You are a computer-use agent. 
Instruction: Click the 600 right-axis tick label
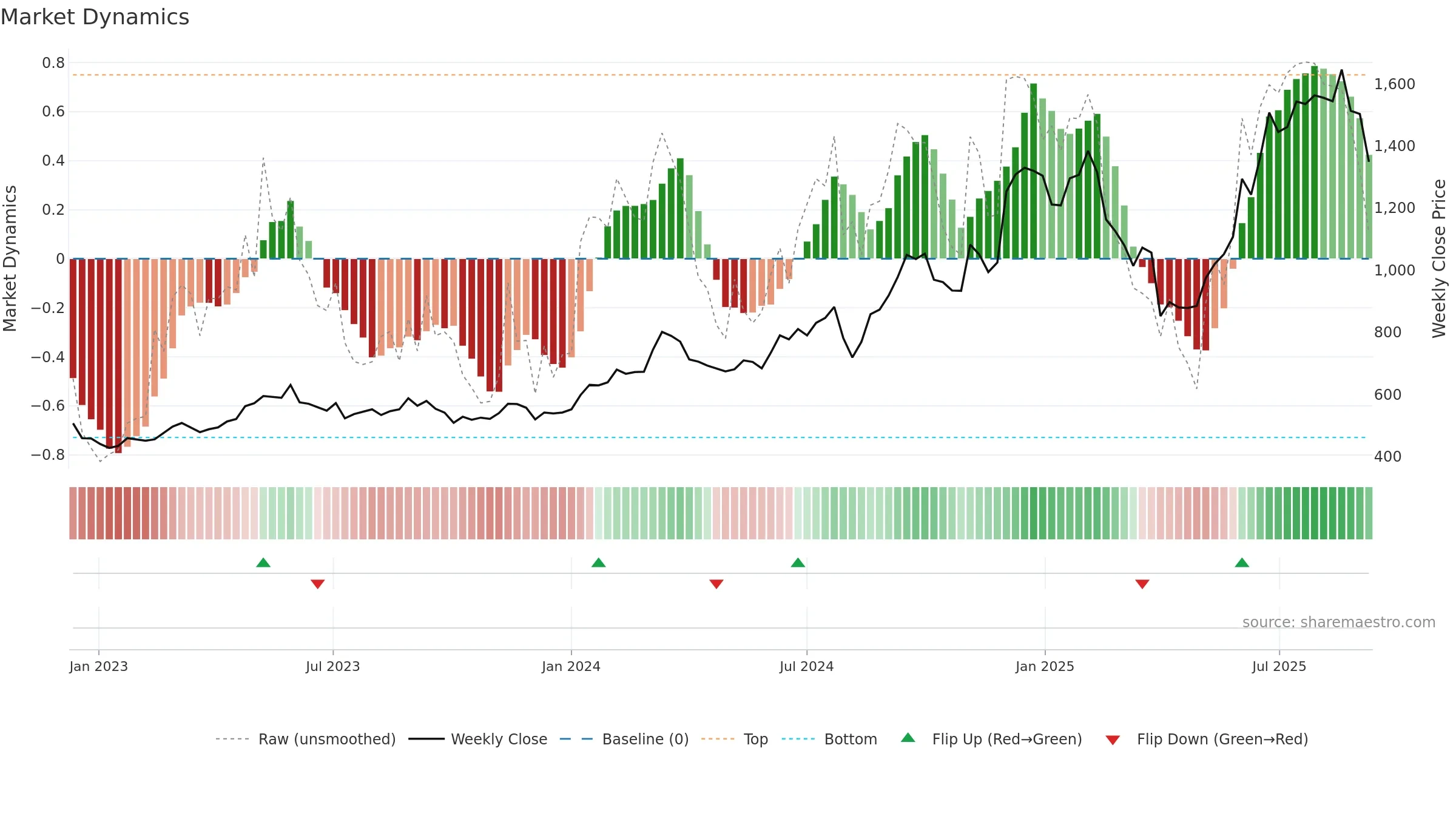(x=1387, y=395)
